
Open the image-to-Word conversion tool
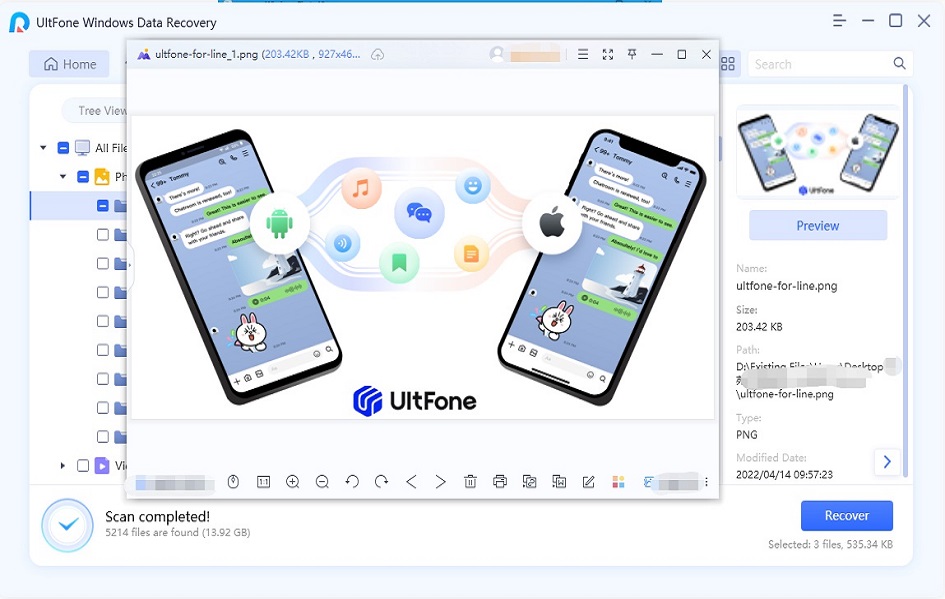coord(559,481)
